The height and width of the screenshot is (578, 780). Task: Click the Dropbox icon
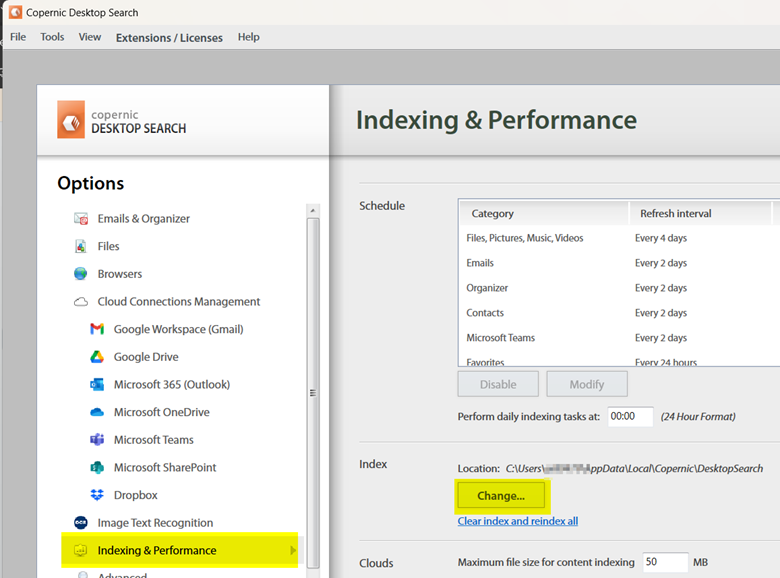coord(97,495)
